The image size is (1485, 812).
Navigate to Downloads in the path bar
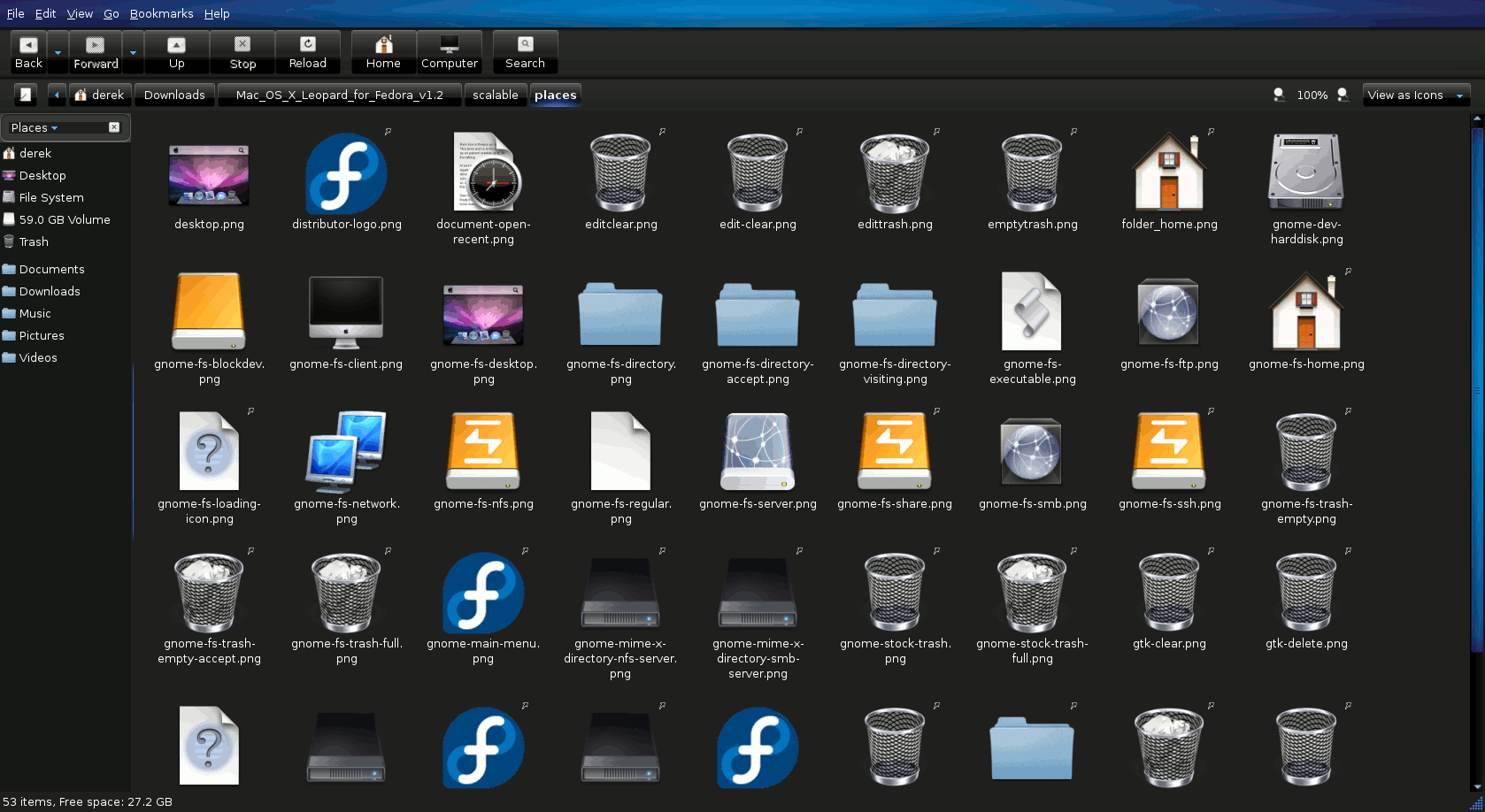coord(174,95)
